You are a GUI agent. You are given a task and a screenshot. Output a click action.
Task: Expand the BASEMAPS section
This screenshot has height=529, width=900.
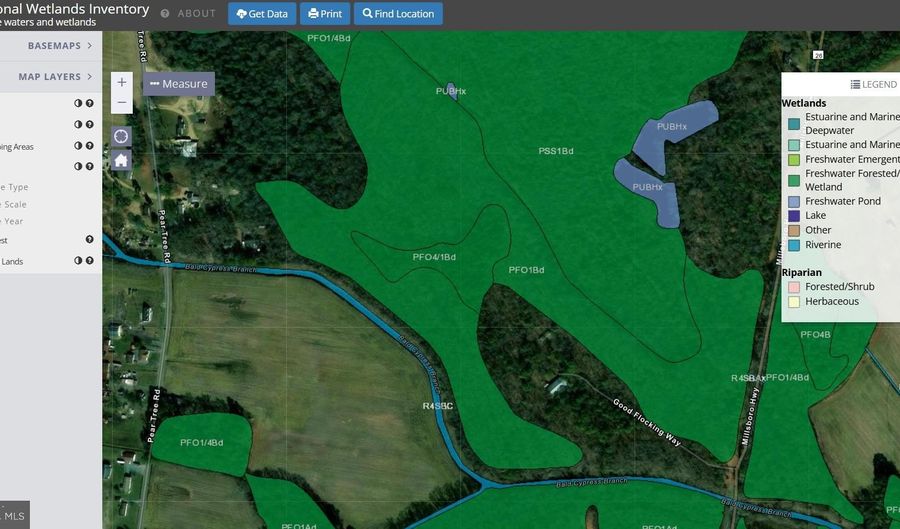coord(60,46)
